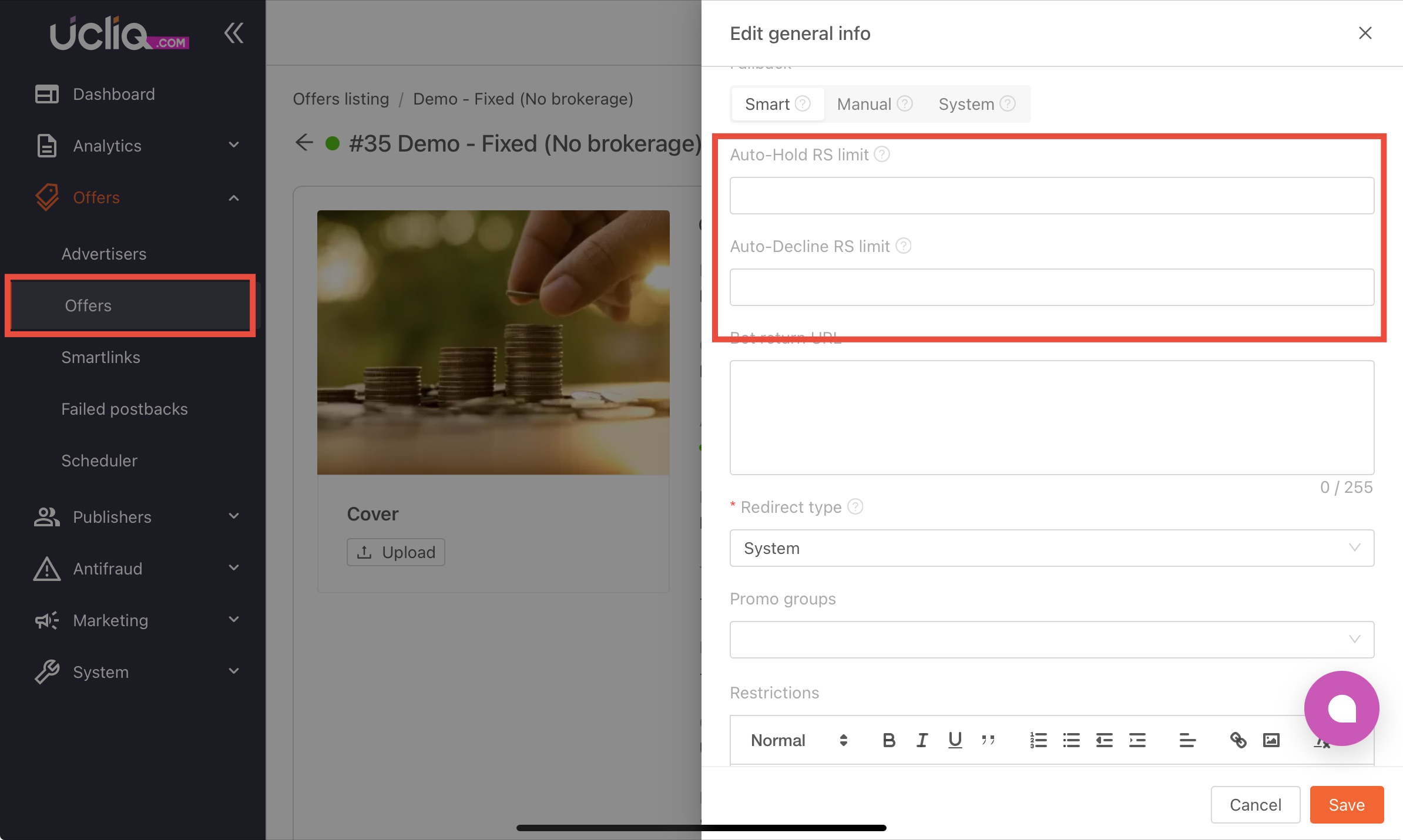
Task: Expand the Antifraud menu chevron
Action: 234,567
